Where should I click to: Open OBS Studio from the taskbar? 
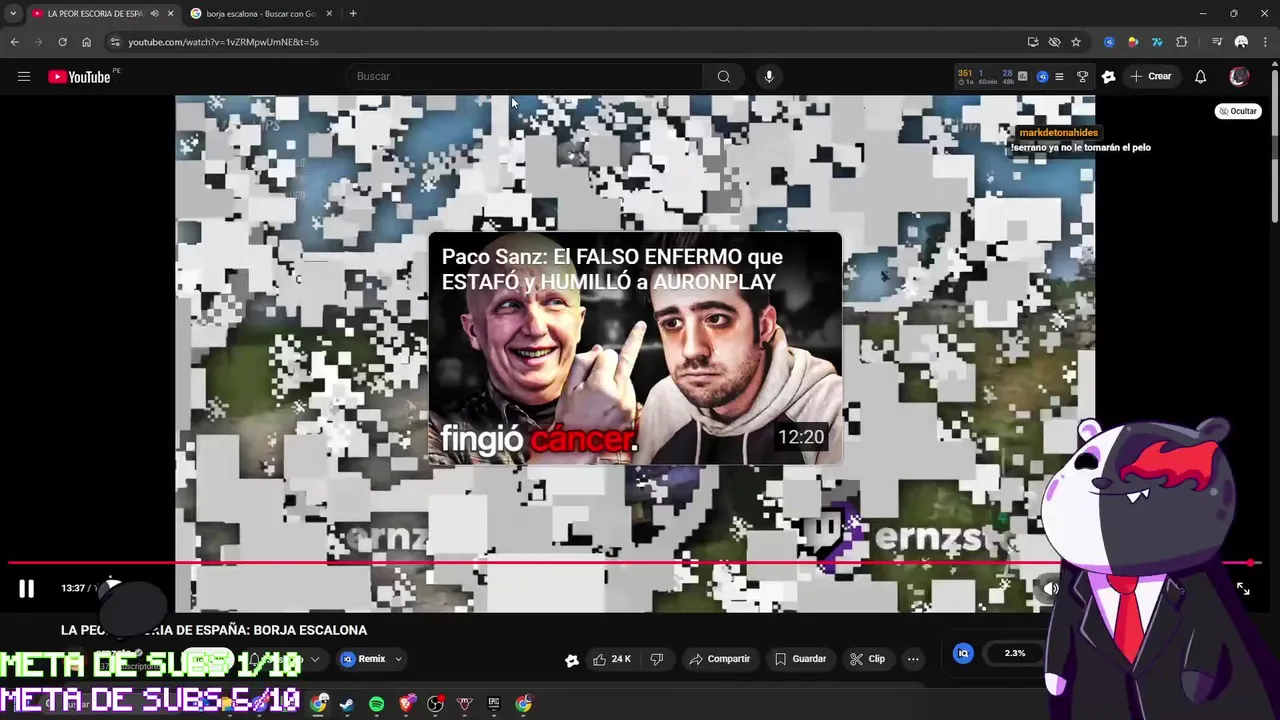click(435, 704)
